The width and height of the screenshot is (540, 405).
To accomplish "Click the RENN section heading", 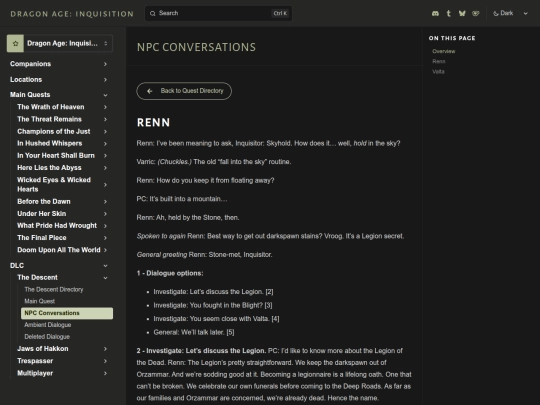I will pos(153,123).
